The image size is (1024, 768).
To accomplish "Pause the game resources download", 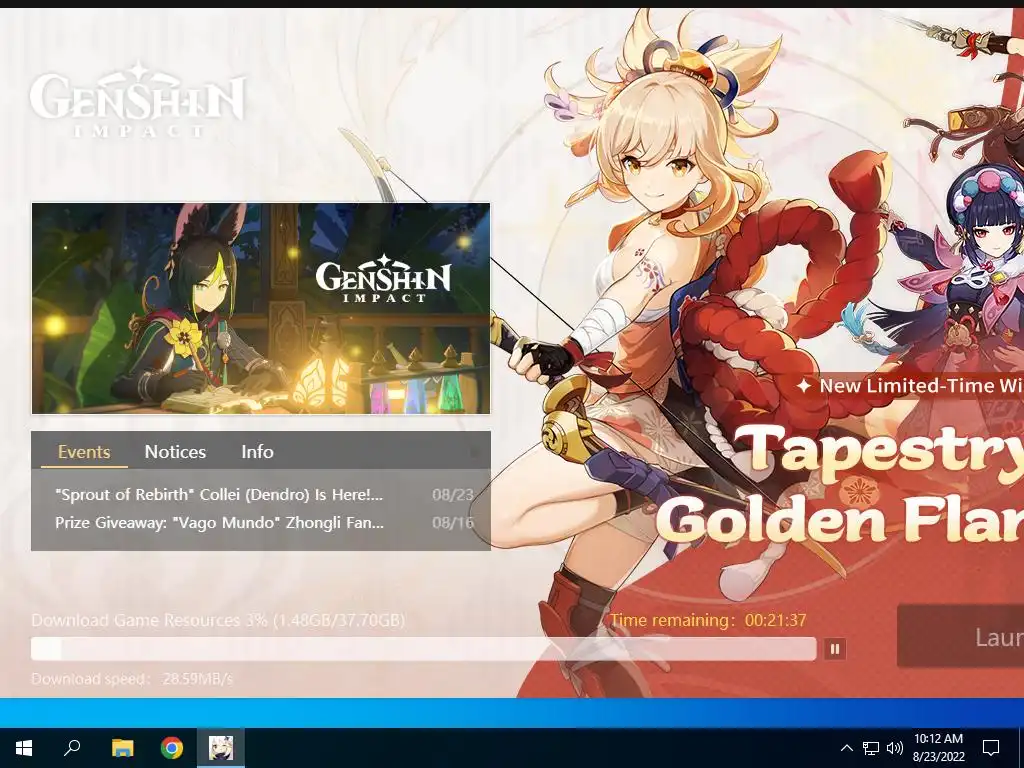I will [x=835, y=648].
